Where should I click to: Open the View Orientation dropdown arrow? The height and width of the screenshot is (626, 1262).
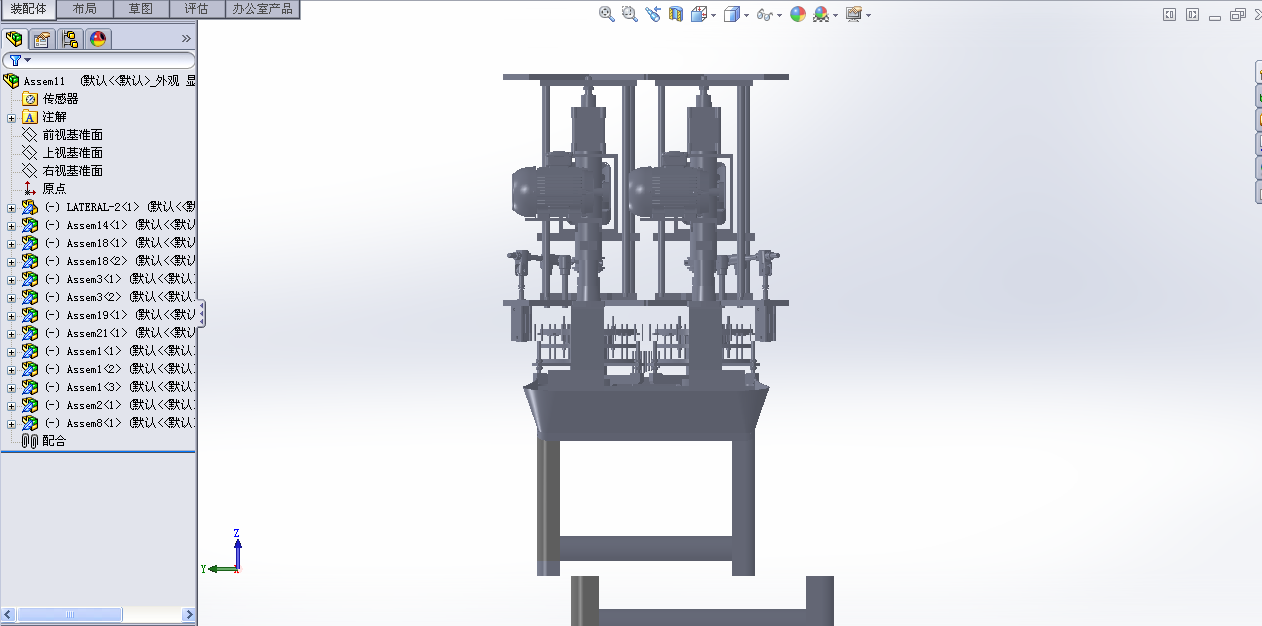[713, 15]
